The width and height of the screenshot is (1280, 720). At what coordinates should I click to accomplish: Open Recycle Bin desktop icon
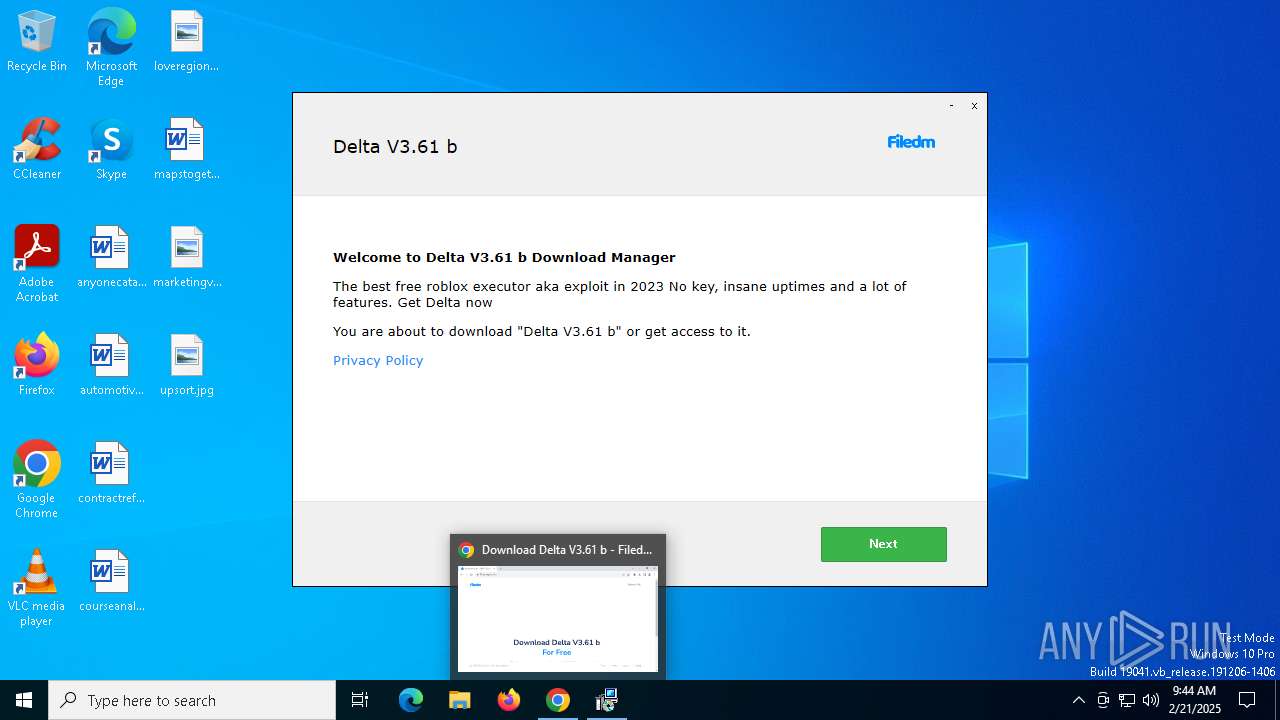(x=37, y=42)
